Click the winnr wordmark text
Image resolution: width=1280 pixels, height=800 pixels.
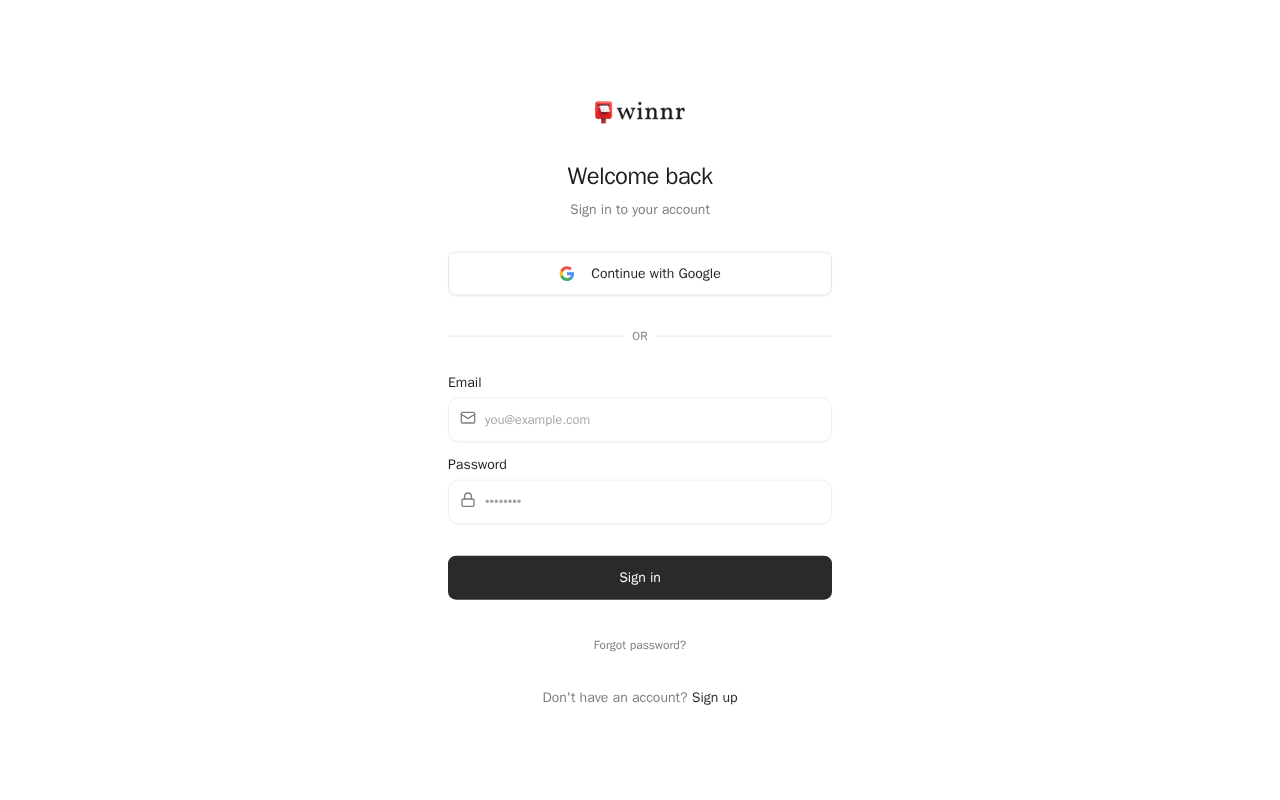point(651,112)
